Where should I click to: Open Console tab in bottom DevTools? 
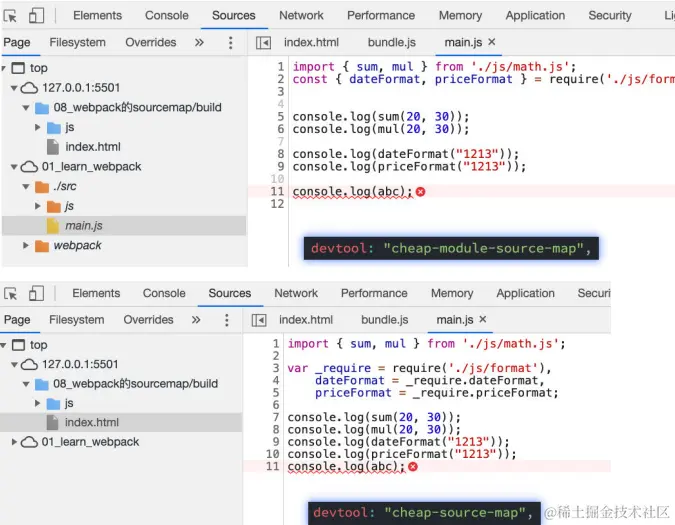click(x=164, y=293)
